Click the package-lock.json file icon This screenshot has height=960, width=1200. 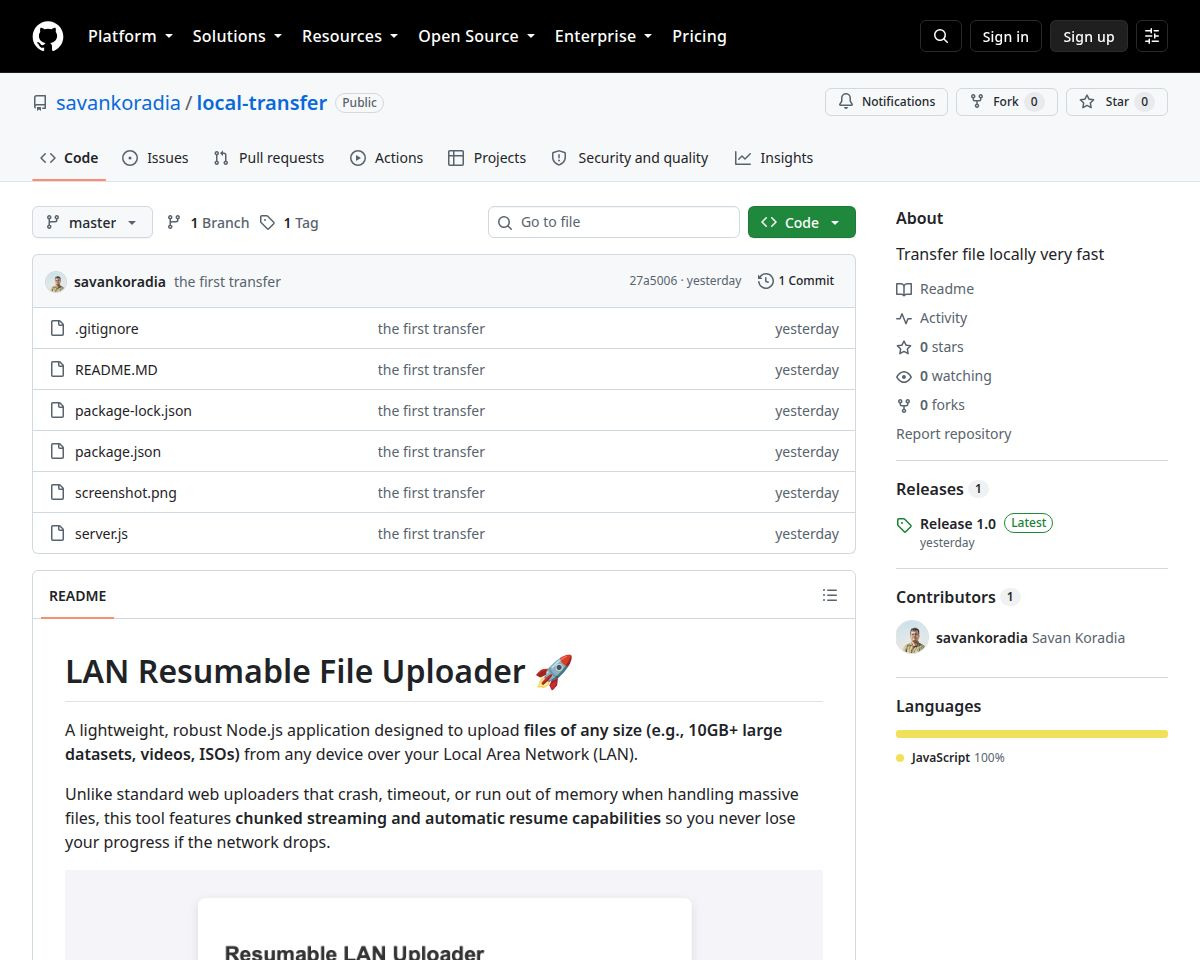(x=57, y=410)
